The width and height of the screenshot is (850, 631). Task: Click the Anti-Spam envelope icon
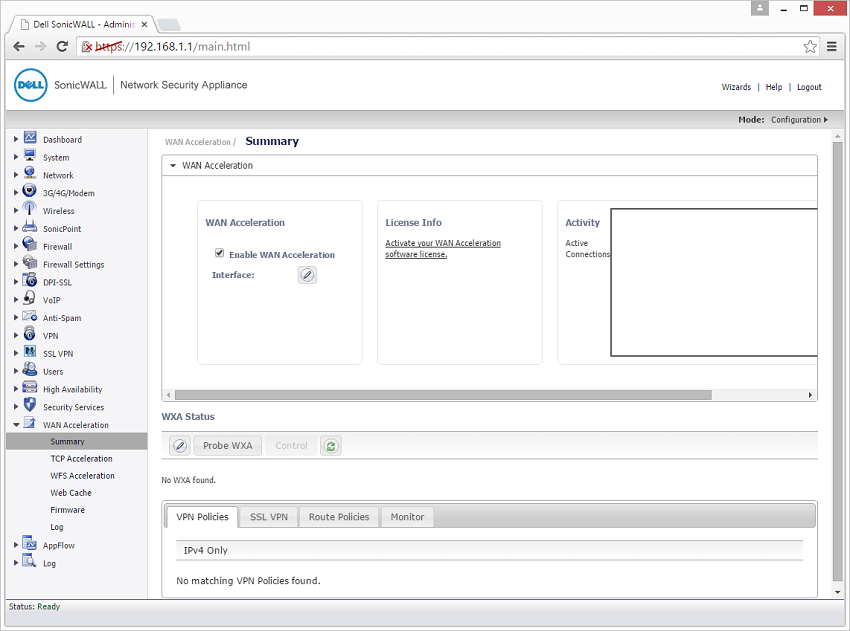coord(30,317)
